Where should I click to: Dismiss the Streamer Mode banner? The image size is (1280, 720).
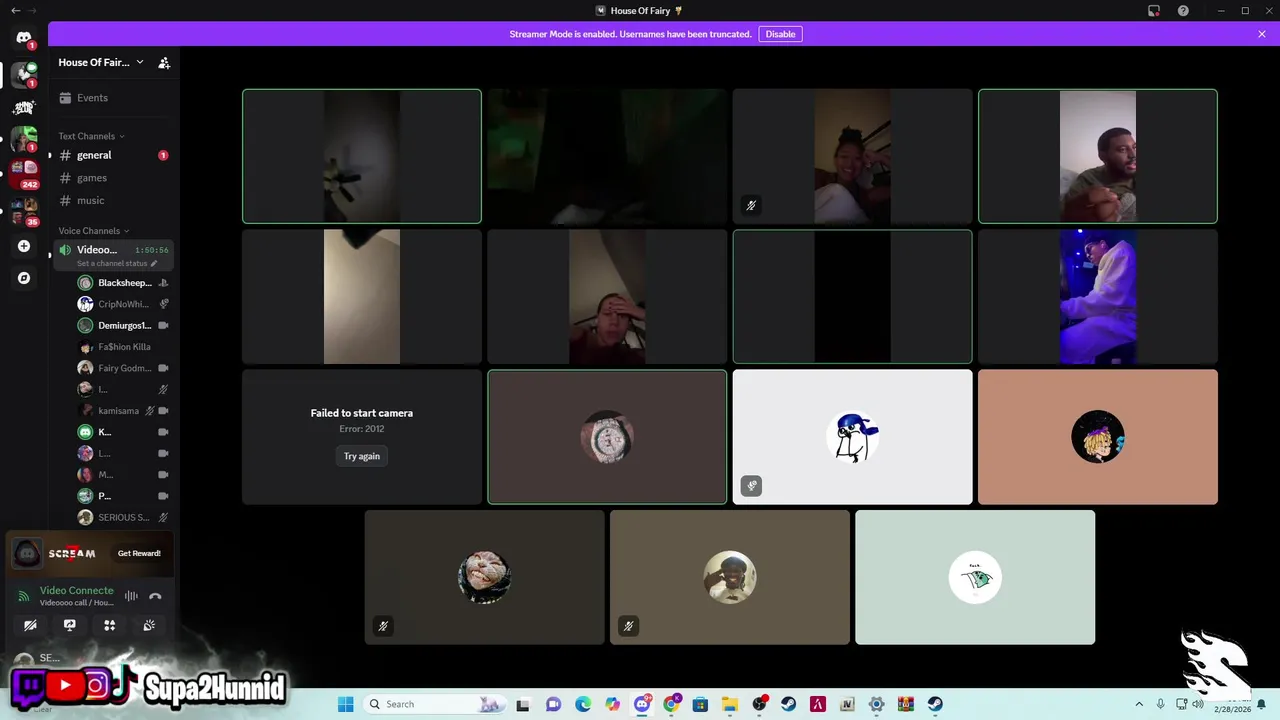coord(1262,34)
